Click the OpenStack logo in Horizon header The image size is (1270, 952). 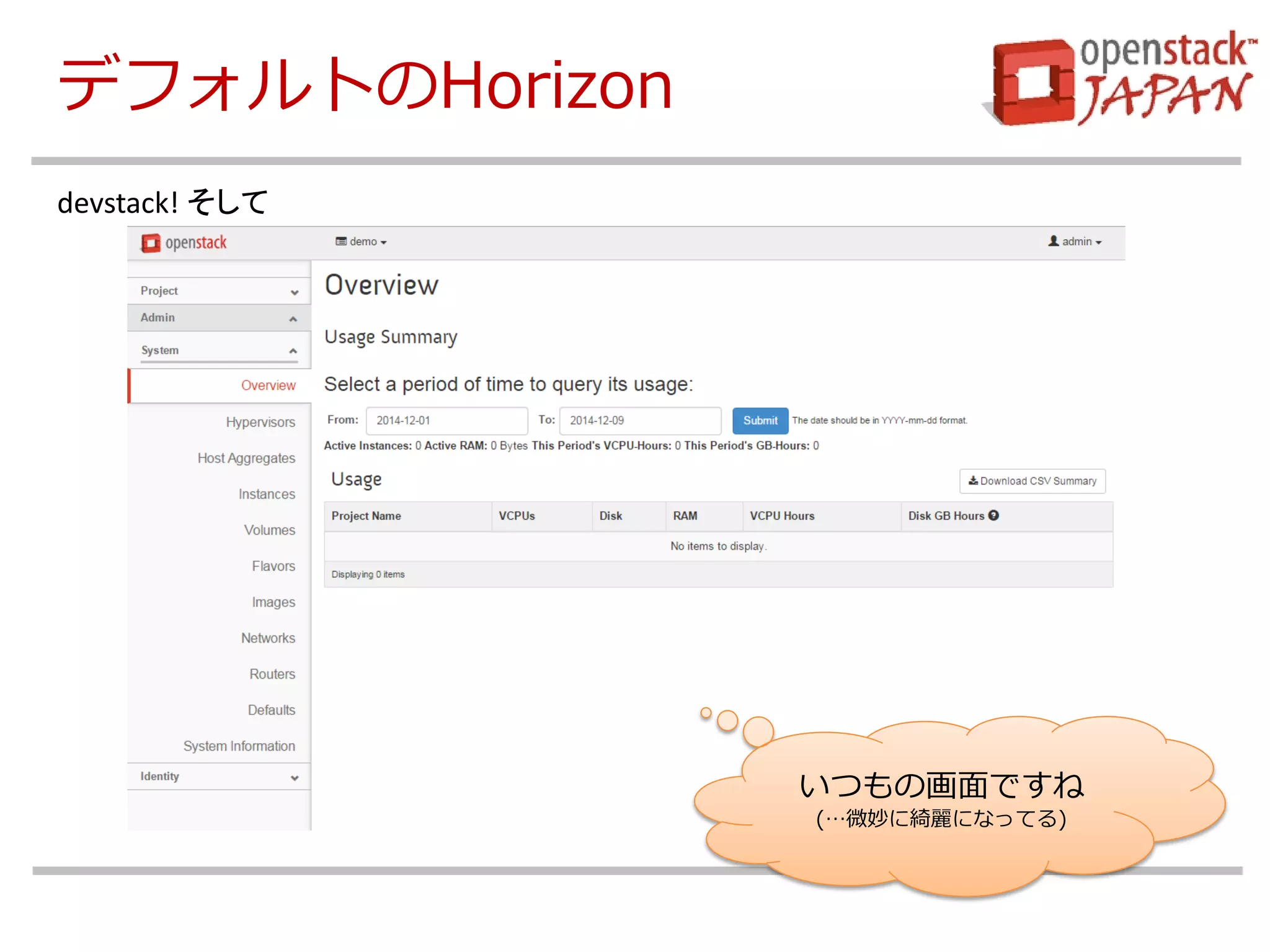184,242
